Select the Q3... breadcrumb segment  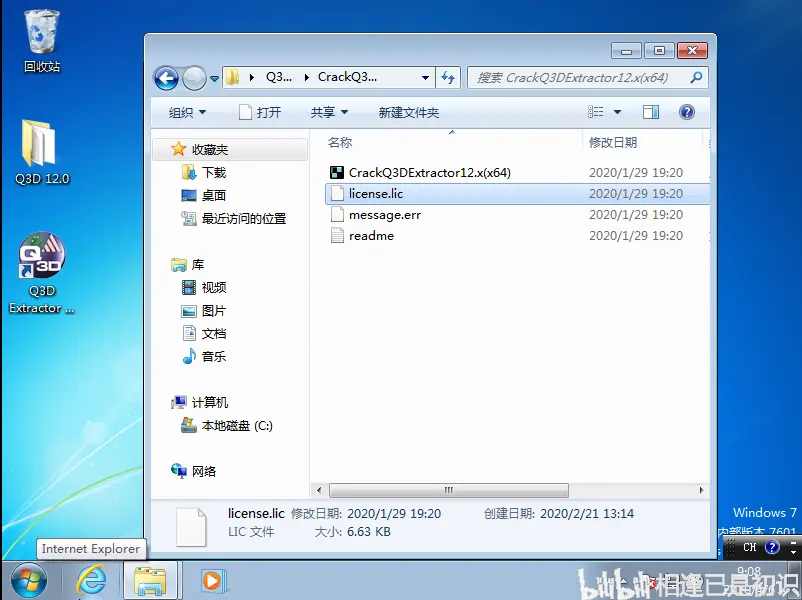click(279, 77)
